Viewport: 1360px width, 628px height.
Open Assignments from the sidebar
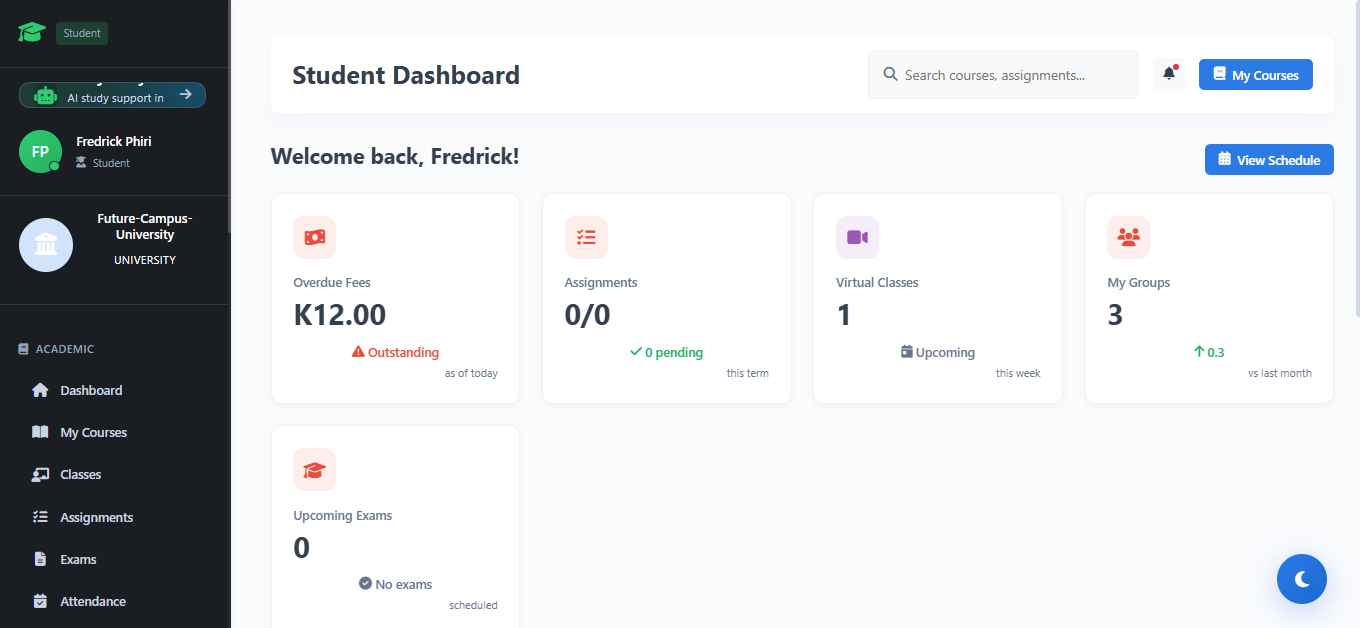click(x=96, y=517)
